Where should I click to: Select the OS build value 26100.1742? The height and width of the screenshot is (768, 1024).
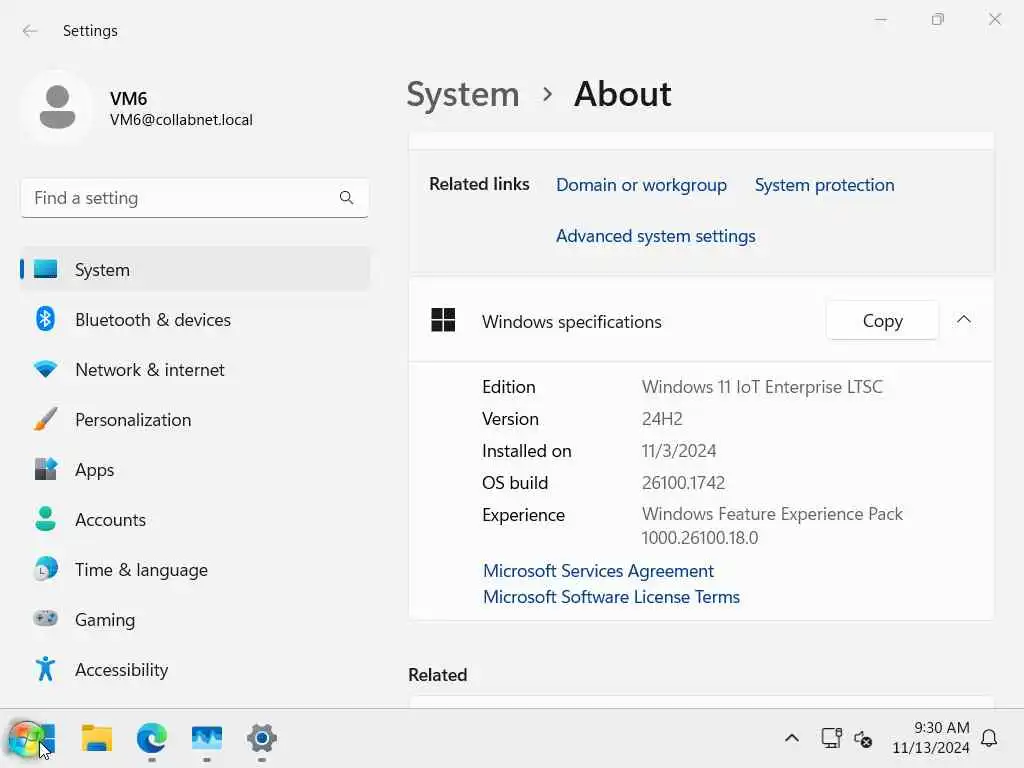pos(683,483)
